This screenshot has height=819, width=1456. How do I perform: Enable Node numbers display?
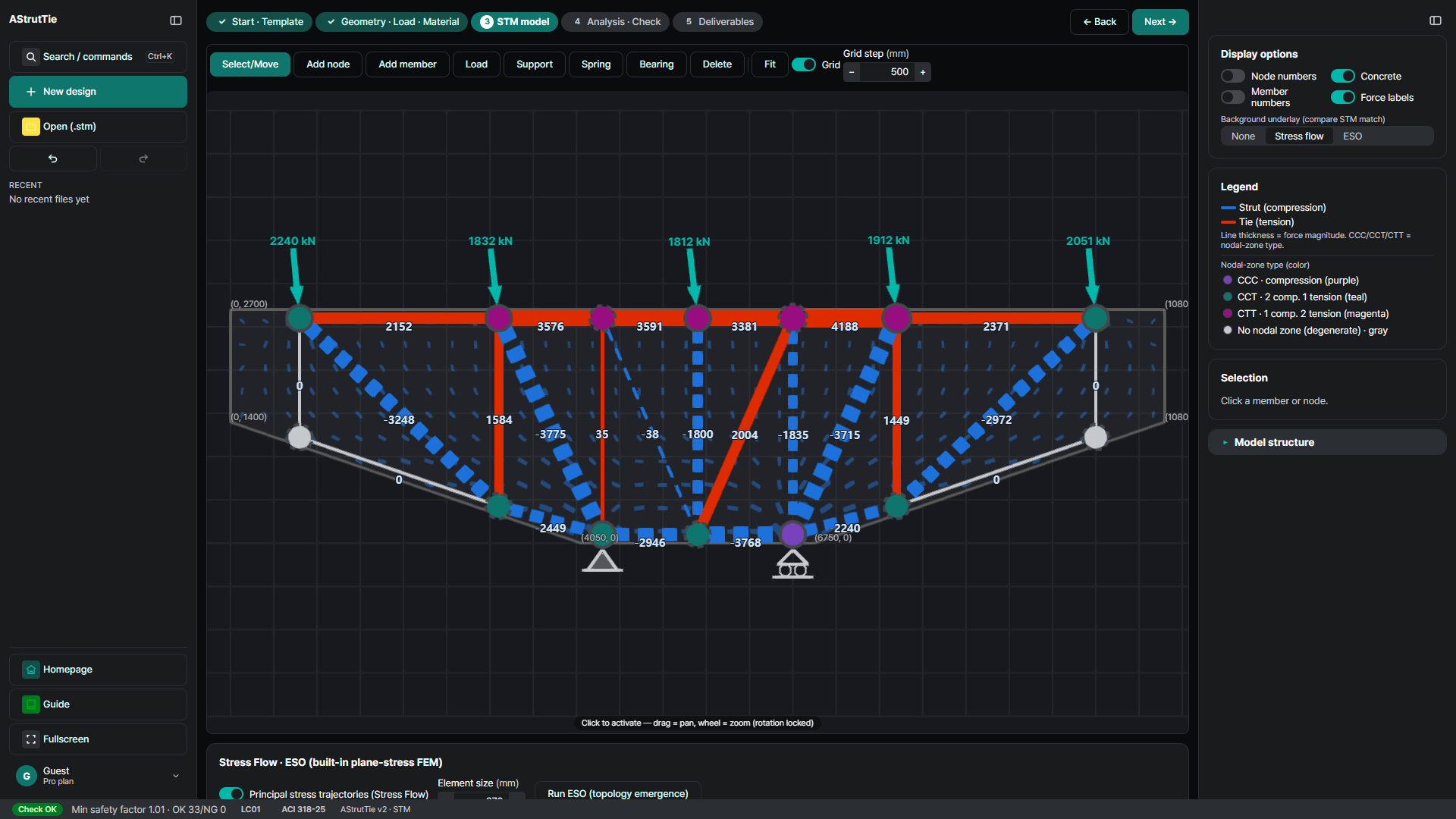point(1233,76)
